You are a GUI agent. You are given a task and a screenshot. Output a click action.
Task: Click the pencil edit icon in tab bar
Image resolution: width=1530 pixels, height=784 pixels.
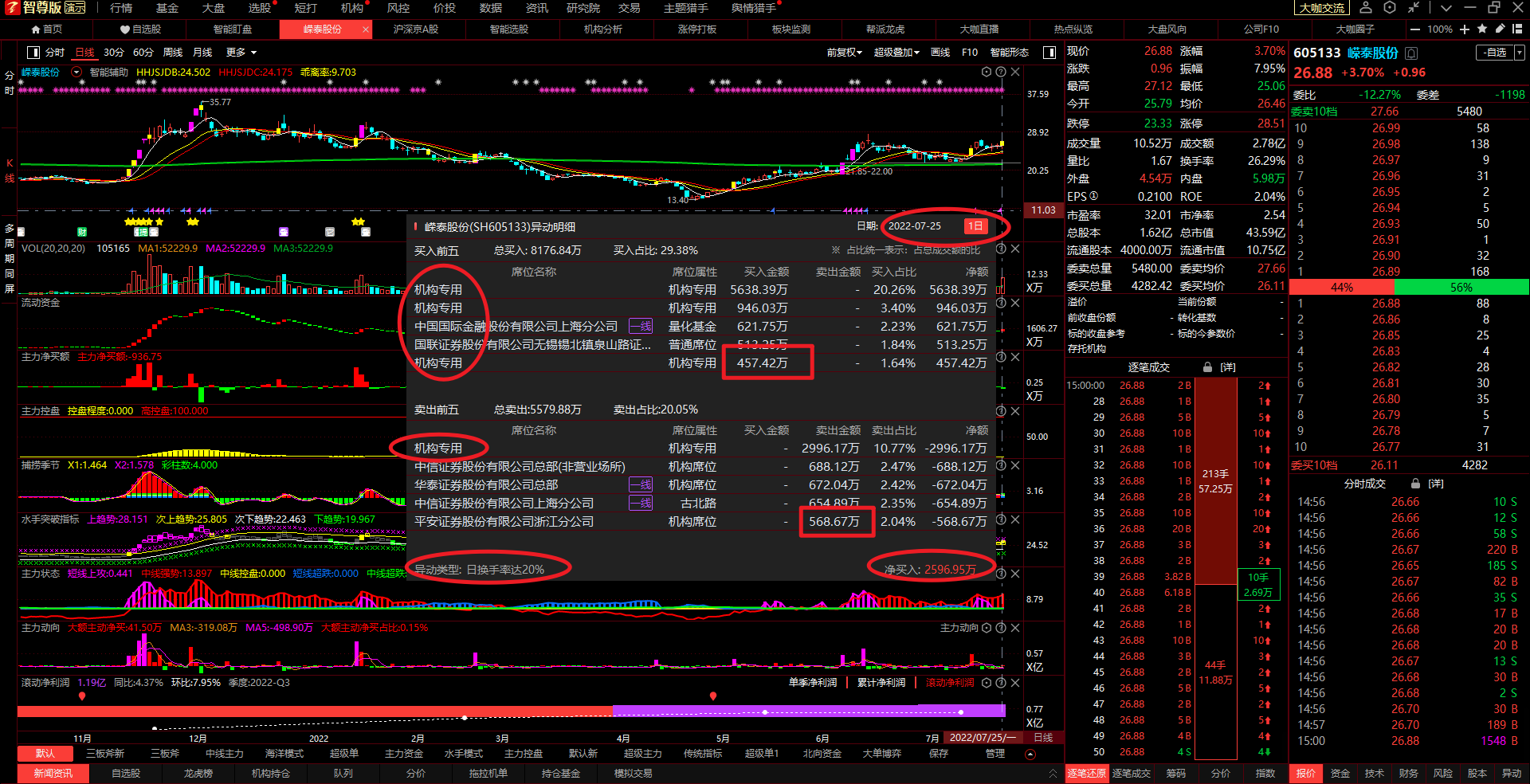[x=1500, y=29]
